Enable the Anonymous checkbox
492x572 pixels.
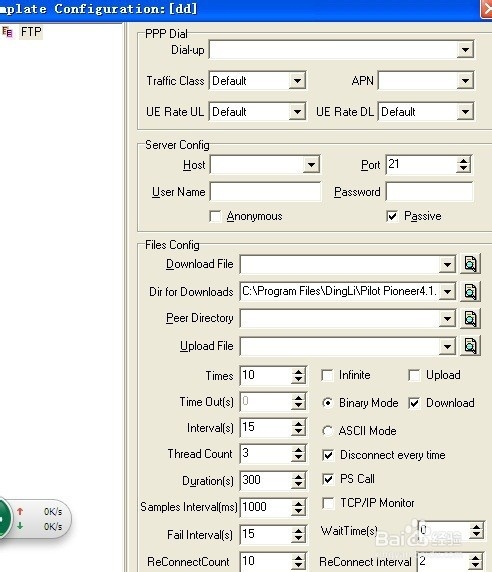click(216, 216)
